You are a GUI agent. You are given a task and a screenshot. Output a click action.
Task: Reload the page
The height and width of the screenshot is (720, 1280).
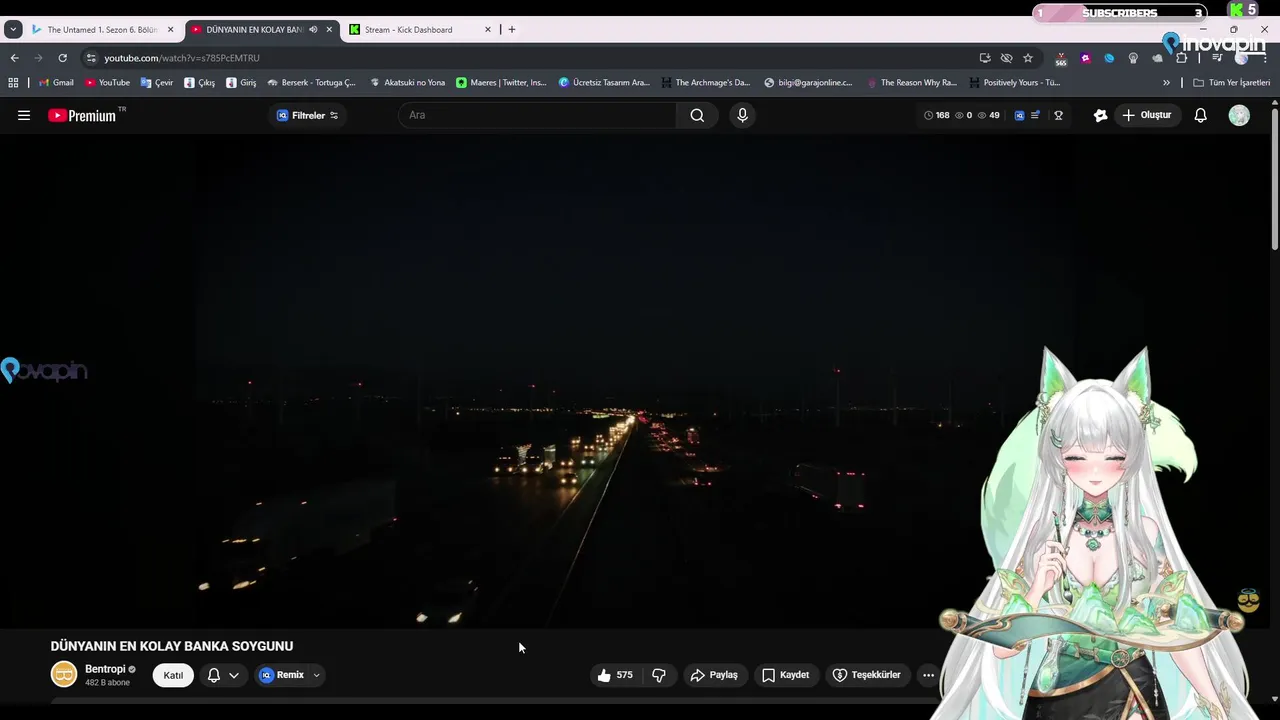62,58
